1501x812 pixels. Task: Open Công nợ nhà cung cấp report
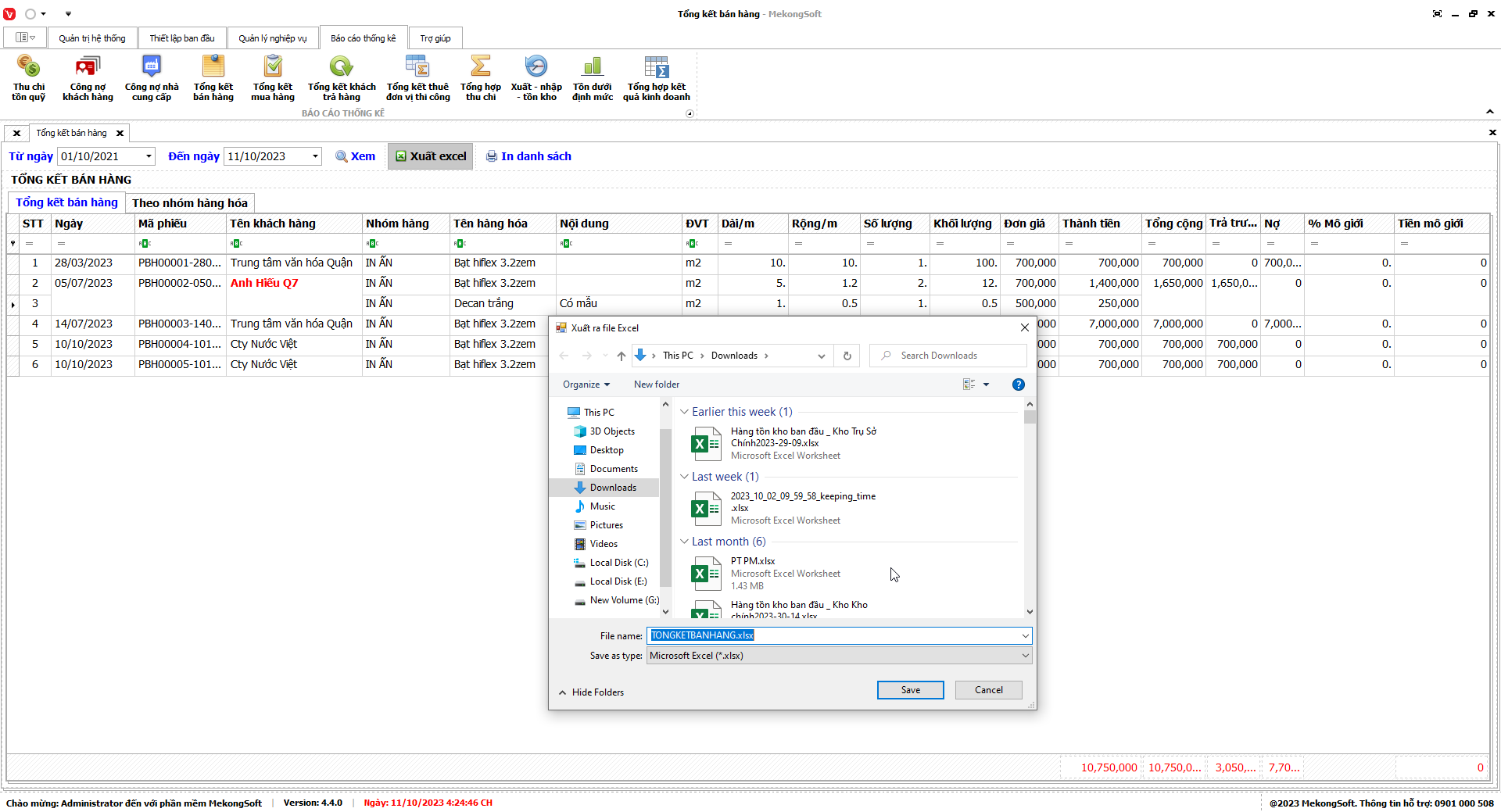click(152, 78)
